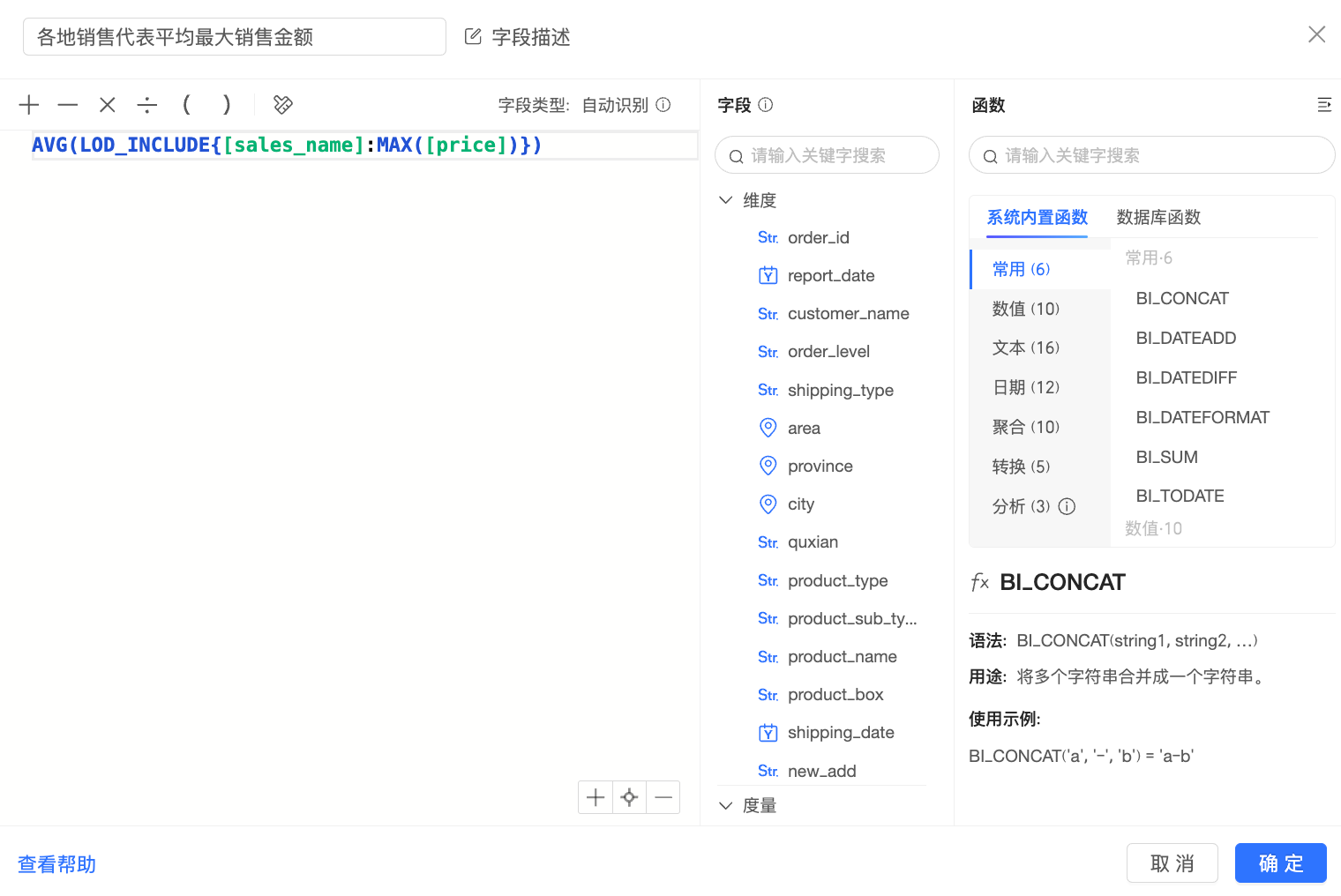The height and width of the screenshot is (896, 1341).
Task: Close the calculated field dialog
Action: (1316, 34)
